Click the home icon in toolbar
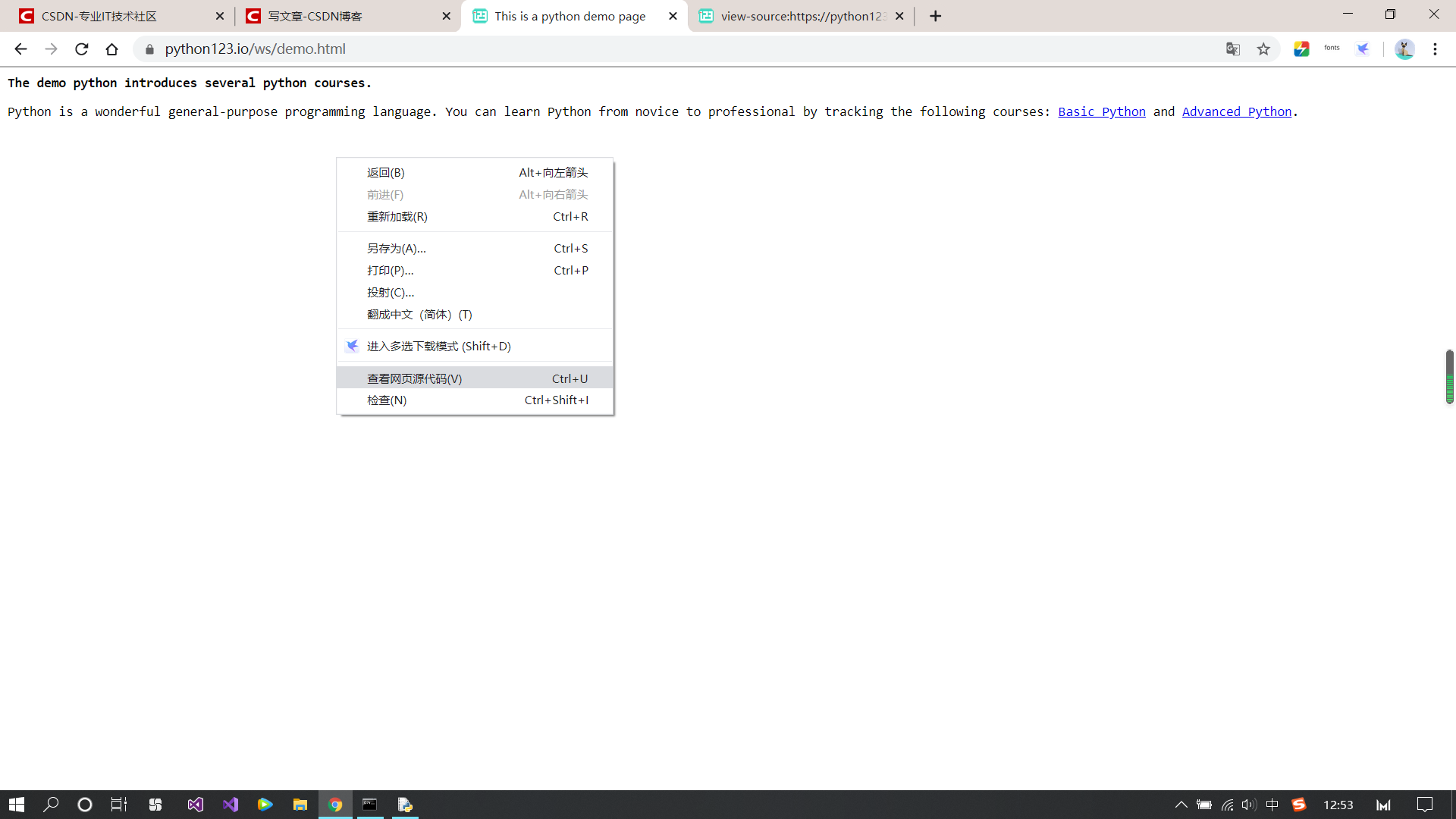Viewport: 1456px width, 819px height. tap(112, 49)
